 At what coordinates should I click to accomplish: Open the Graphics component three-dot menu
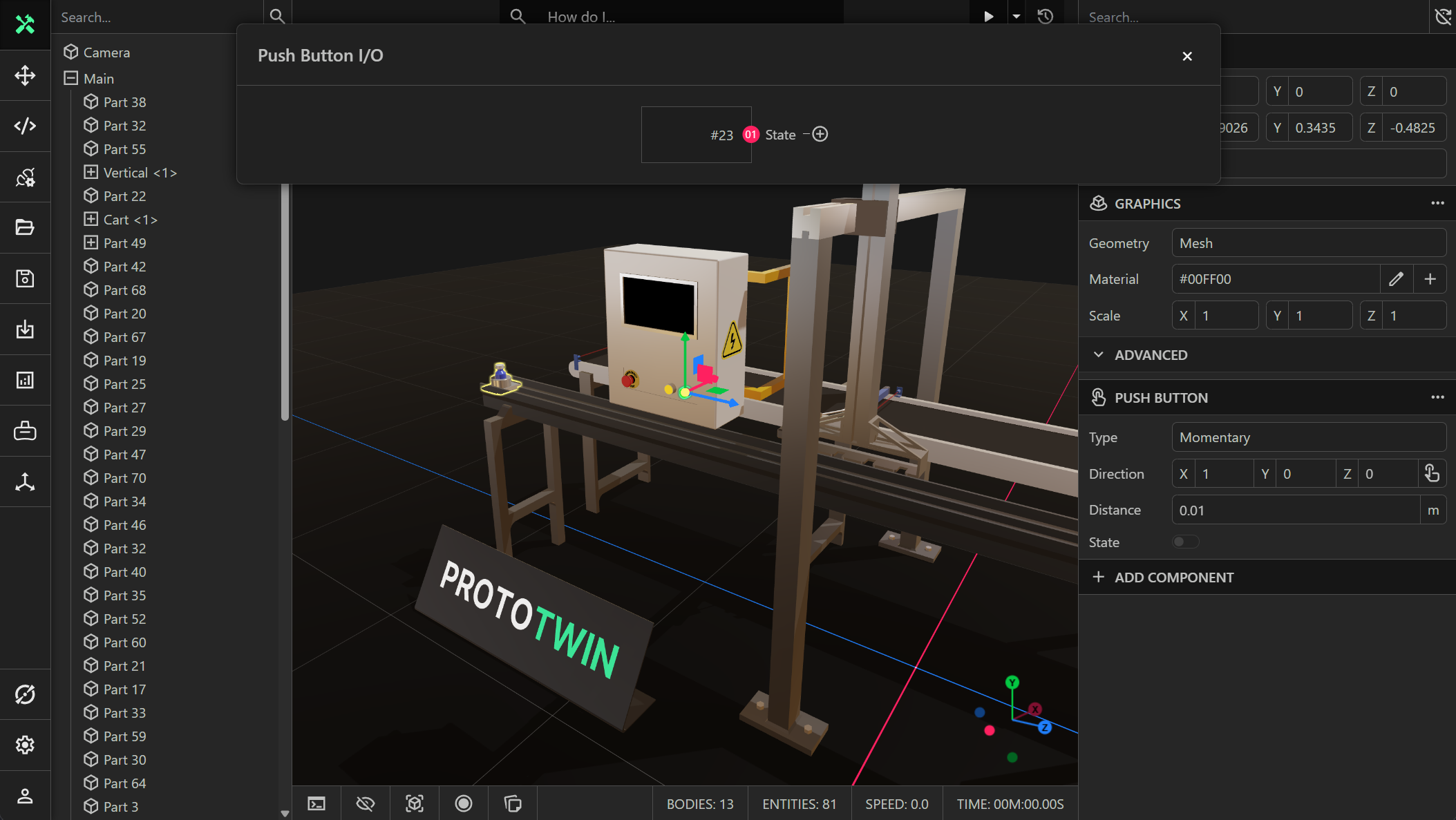coord(1437,203)
